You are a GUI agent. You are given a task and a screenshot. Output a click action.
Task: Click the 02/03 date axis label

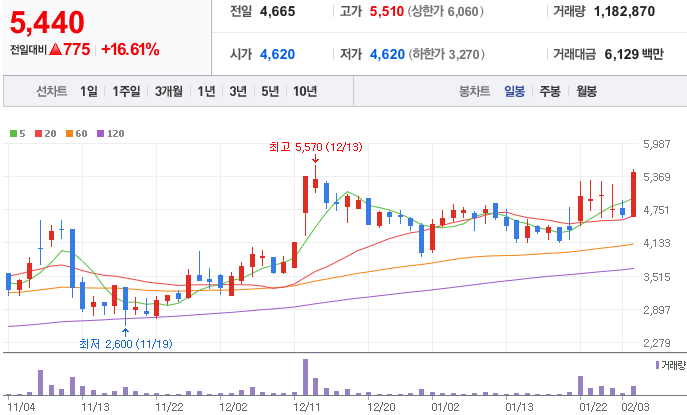point(635,407)
